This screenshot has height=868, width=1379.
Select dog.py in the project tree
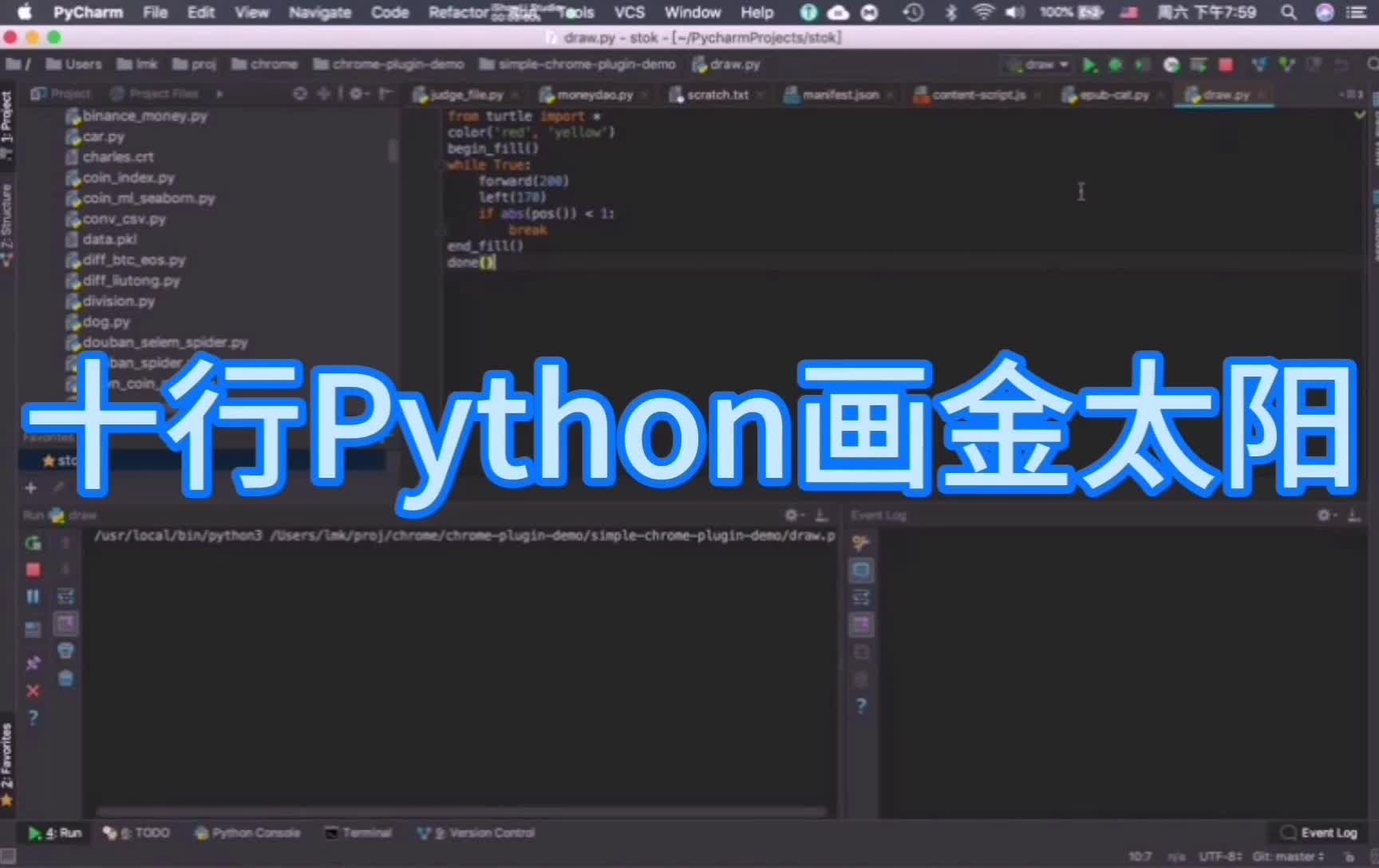tap(106, 322)
